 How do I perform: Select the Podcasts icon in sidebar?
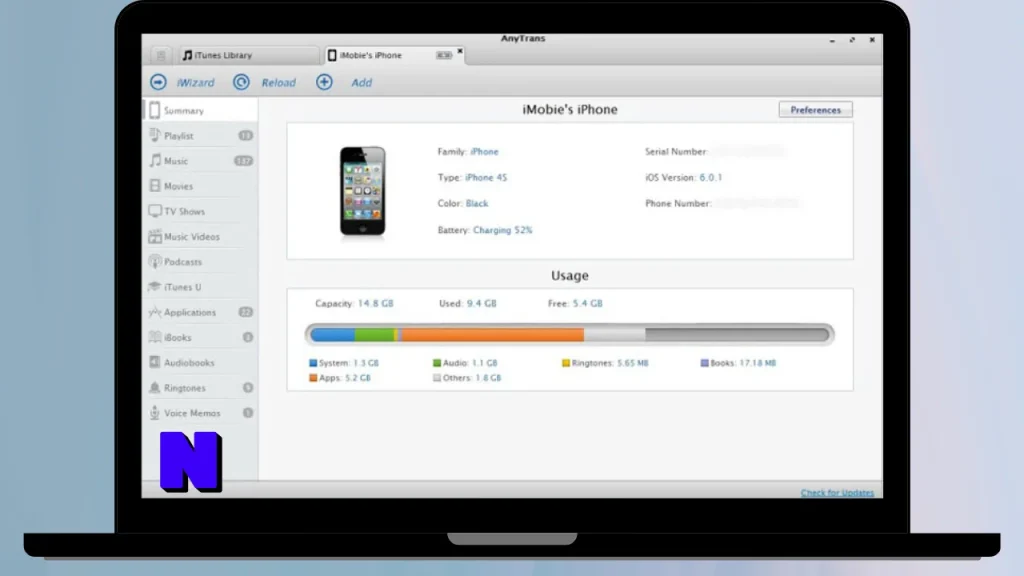tap(154, 262)
